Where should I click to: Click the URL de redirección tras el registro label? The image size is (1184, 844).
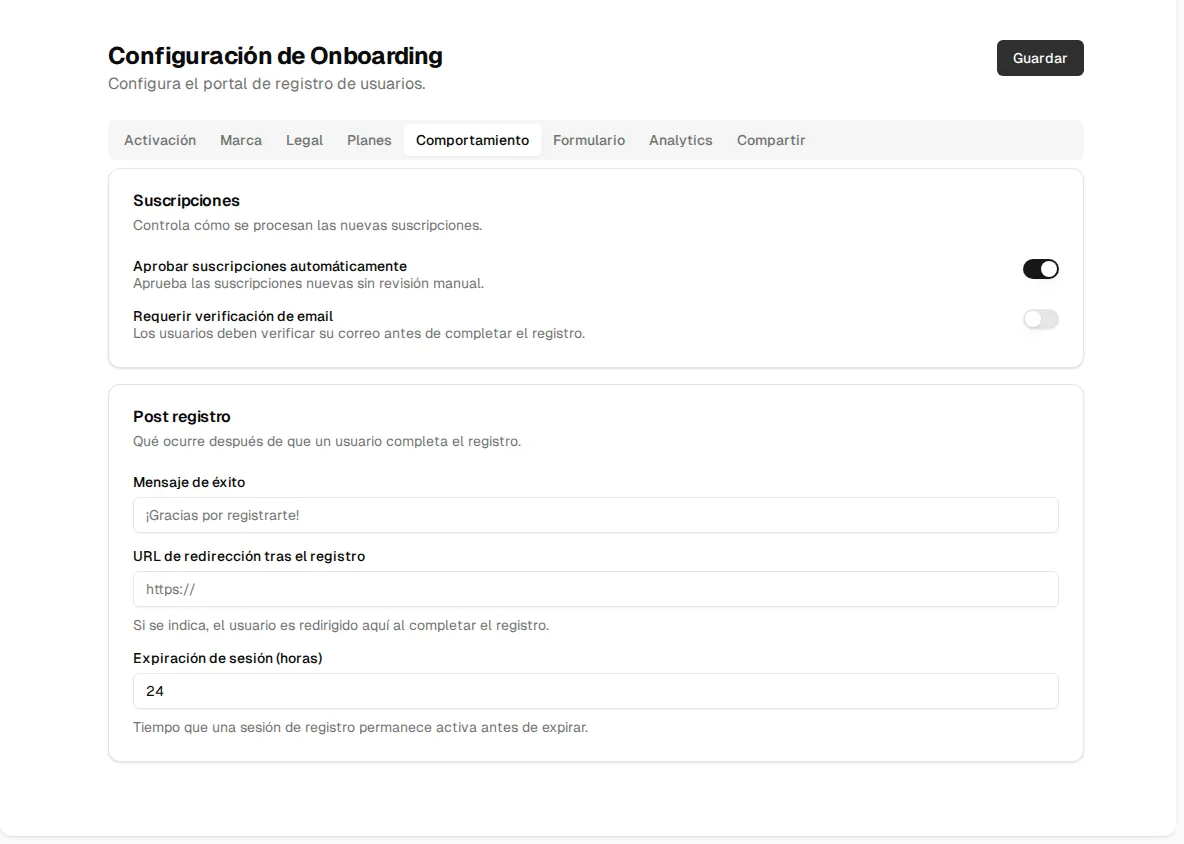[x=249, y=556]
